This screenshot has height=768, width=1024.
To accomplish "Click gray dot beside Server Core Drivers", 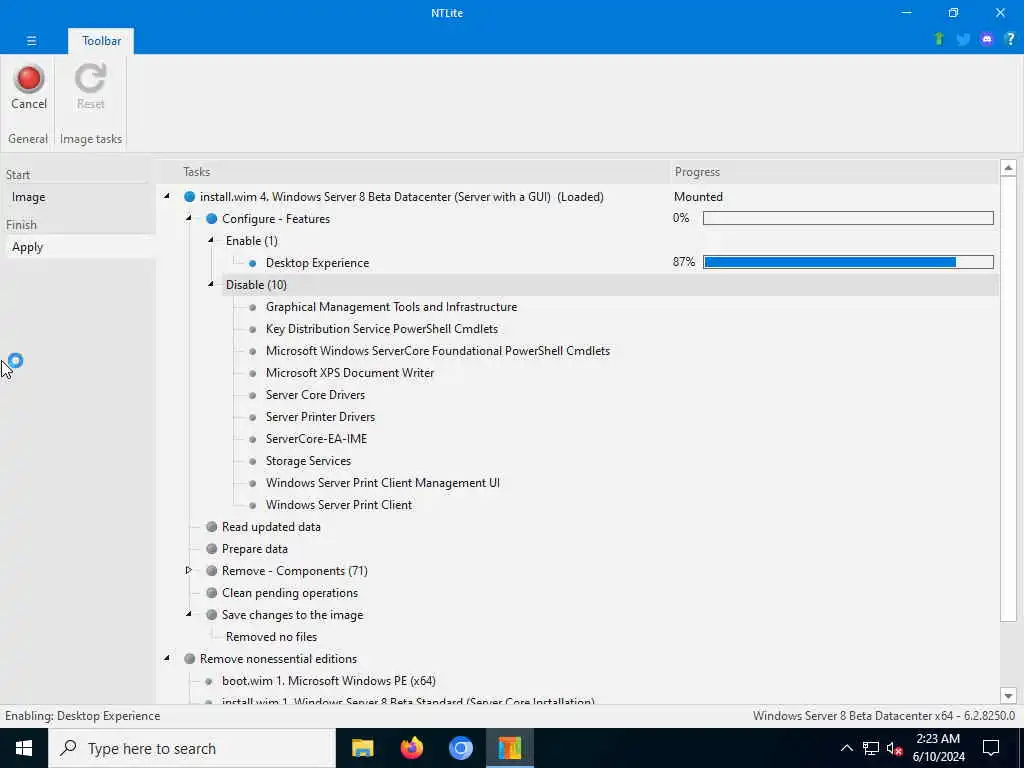I will 253,395.
